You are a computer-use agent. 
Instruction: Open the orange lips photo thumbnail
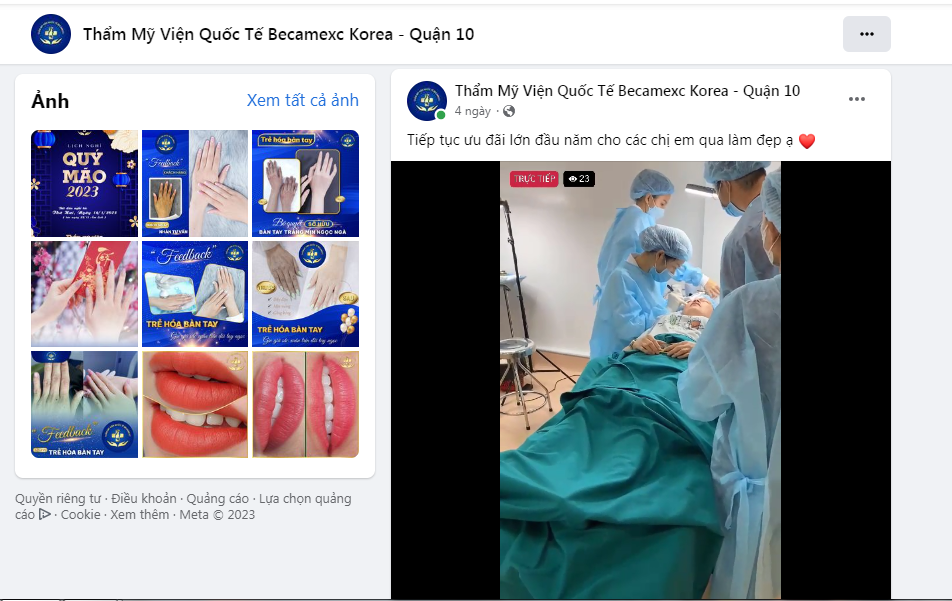coord(195,404)
